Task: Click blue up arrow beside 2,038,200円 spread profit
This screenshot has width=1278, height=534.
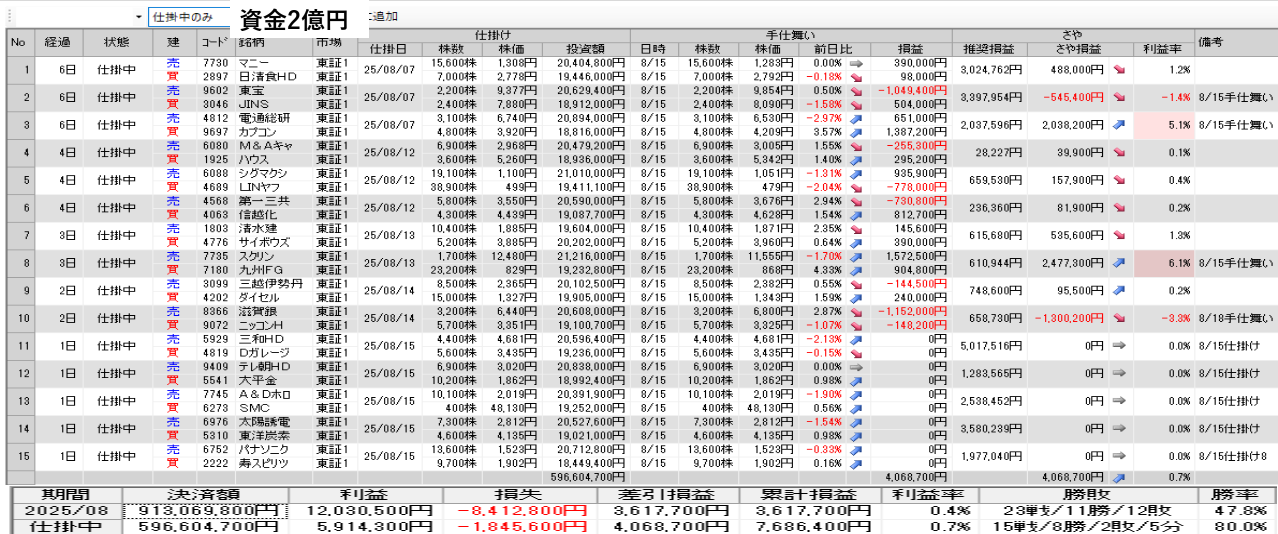Action: tap(1118, 125)
